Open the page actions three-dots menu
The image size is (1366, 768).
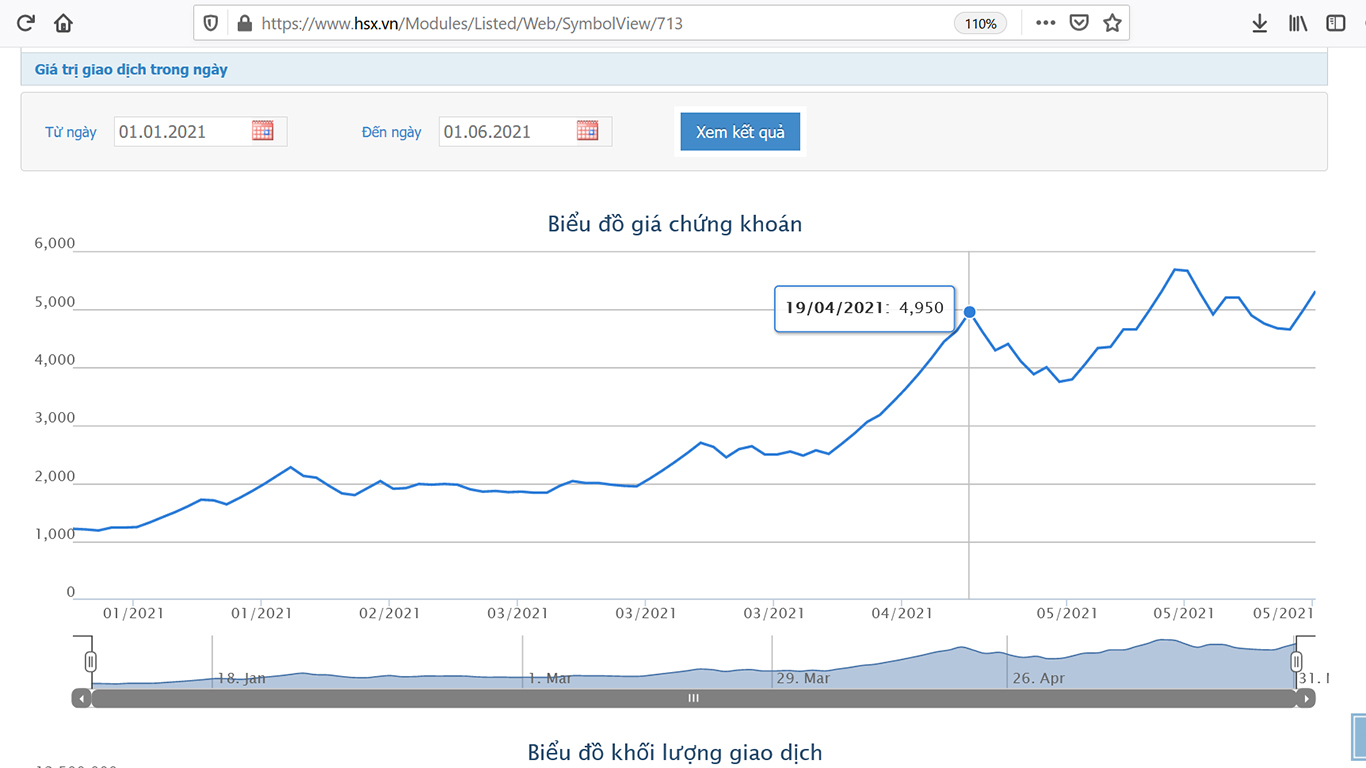point(1045,23)
